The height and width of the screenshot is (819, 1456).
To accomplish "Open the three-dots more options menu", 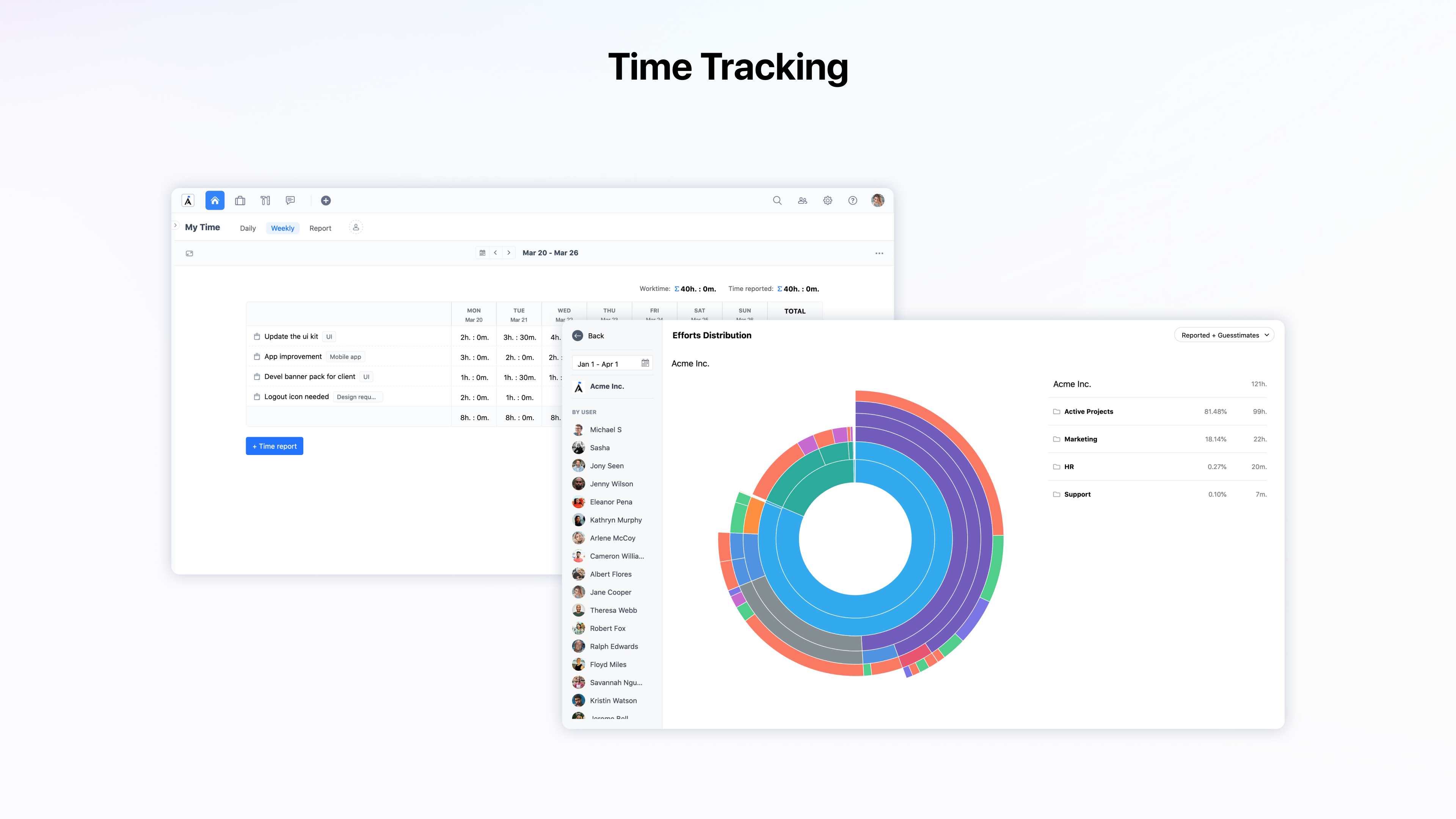I will pyautogui.click(x=879, y=253).
